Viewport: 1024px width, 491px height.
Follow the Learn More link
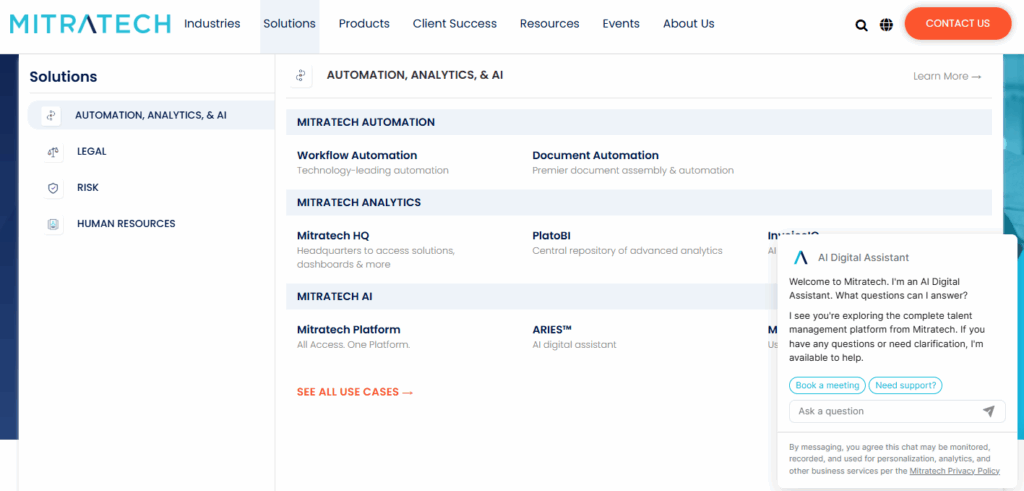[x=947, y=76]
